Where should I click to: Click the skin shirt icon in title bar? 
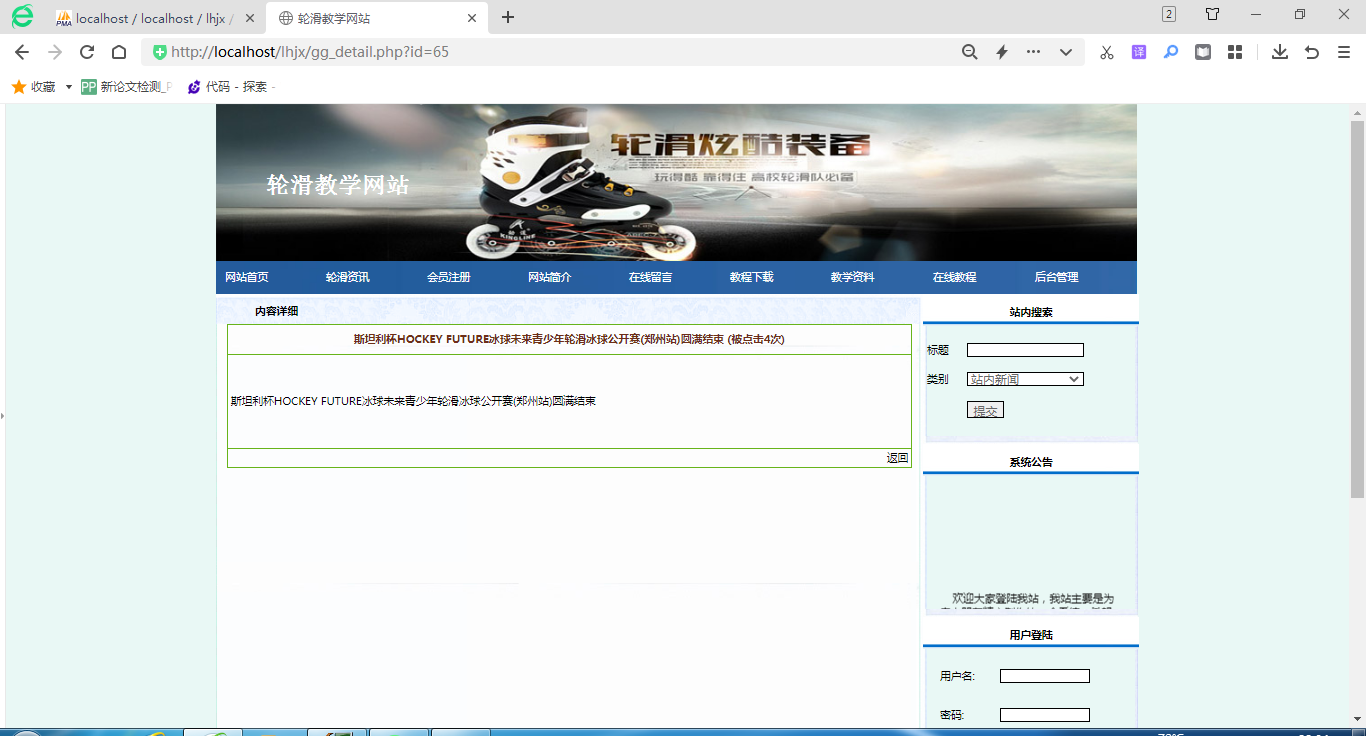coord(1212,14)
